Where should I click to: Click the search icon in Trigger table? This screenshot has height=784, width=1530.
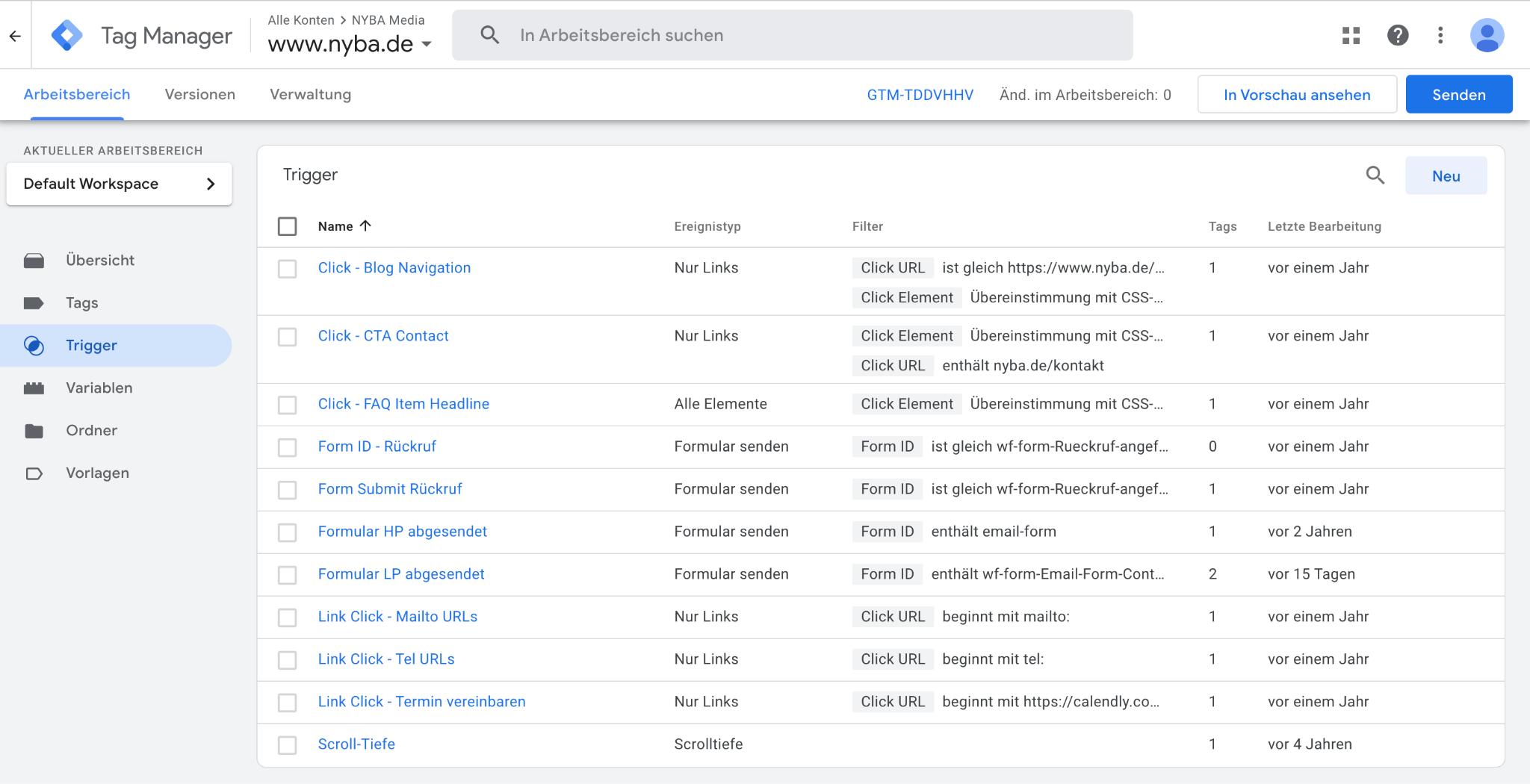point(1375,175)
